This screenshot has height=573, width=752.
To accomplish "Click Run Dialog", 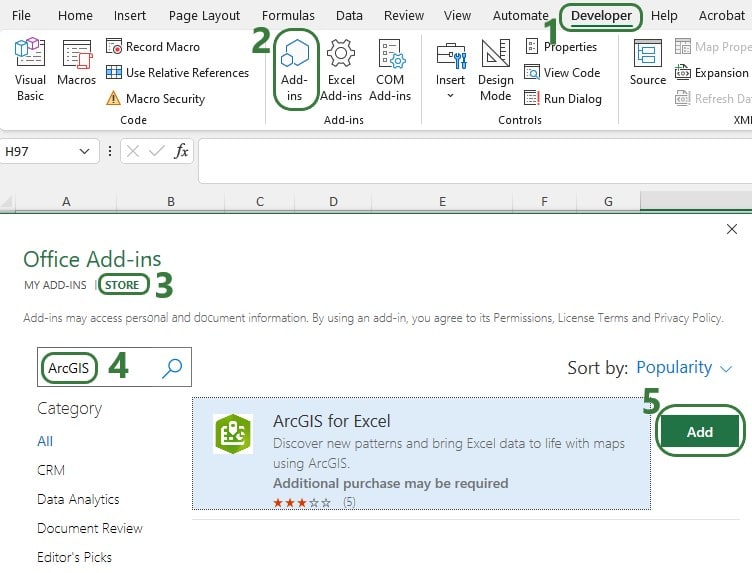I will tap(563, 98).
